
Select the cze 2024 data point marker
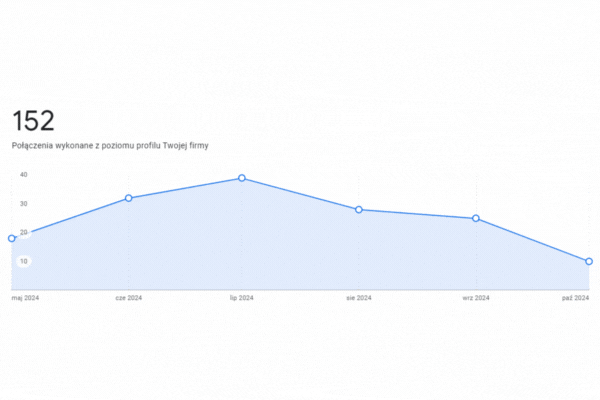129,198
